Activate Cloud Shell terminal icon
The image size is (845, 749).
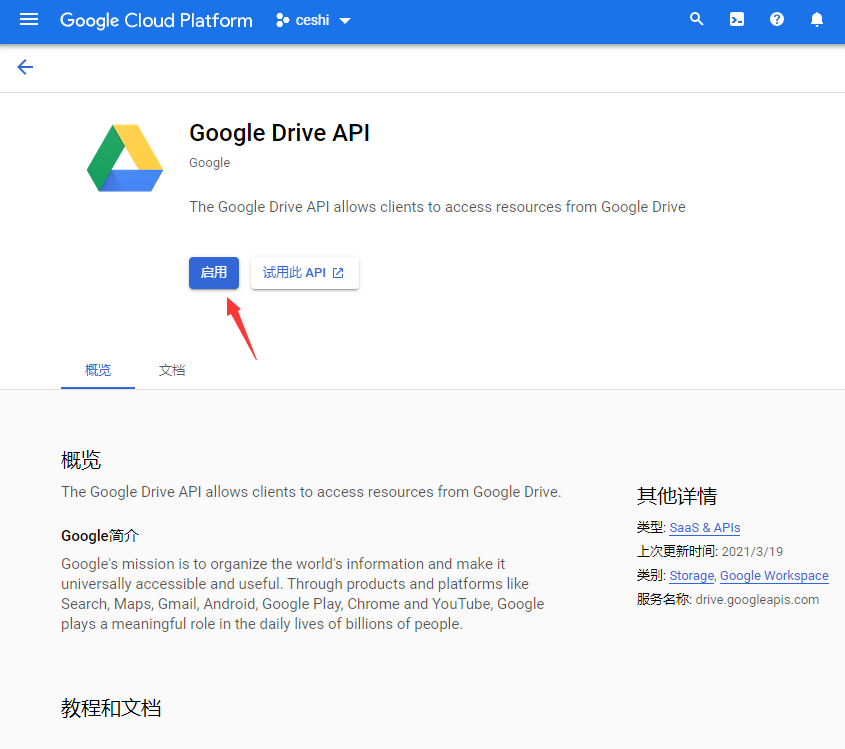pos(737,20)
